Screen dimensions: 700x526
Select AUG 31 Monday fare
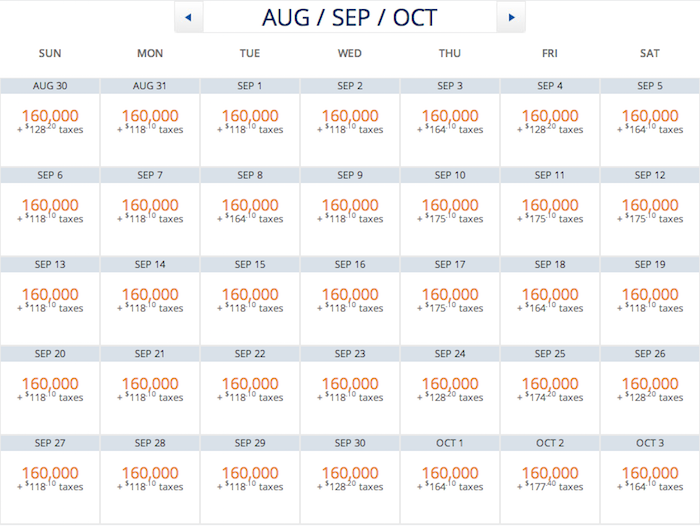coord(150,122)
